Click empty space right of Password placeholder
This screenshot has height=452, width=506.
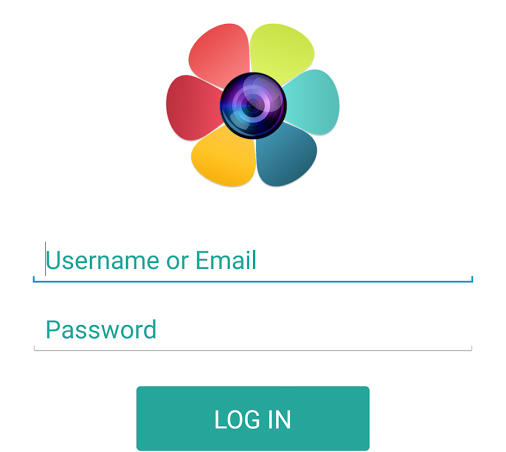(x=313, y=330)
